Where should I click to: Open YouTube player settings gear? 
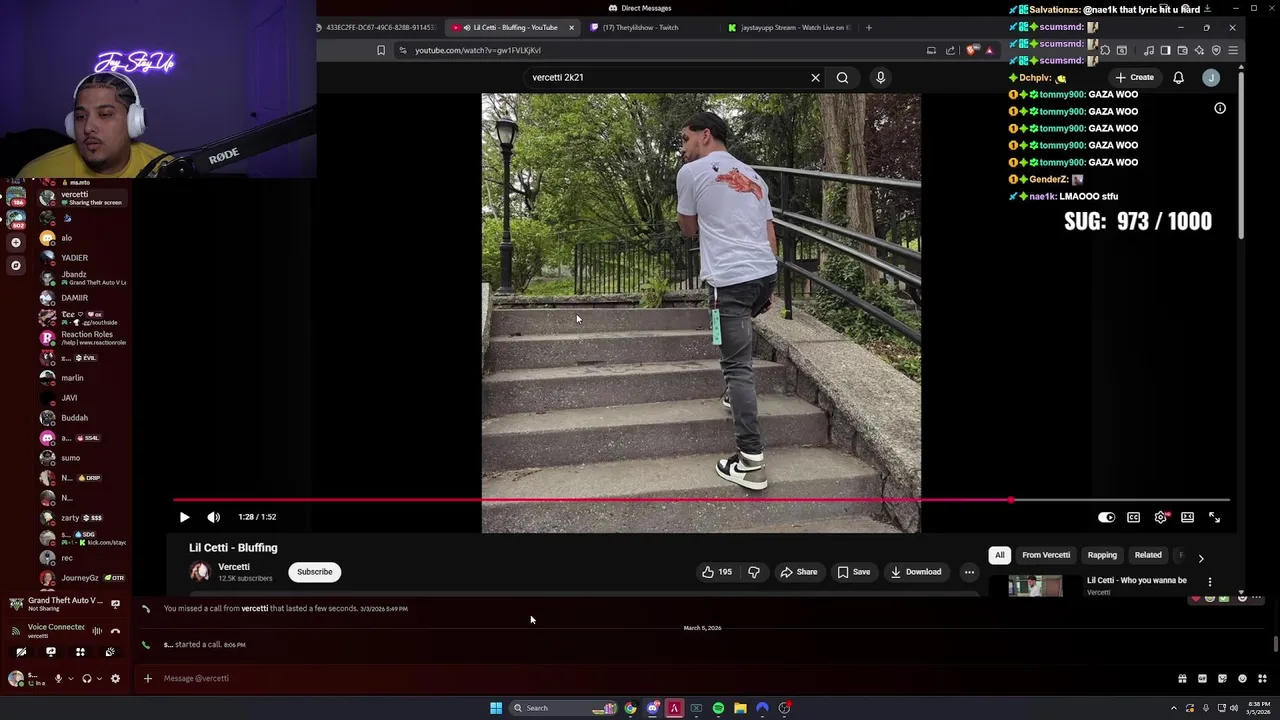(1160, 517)
